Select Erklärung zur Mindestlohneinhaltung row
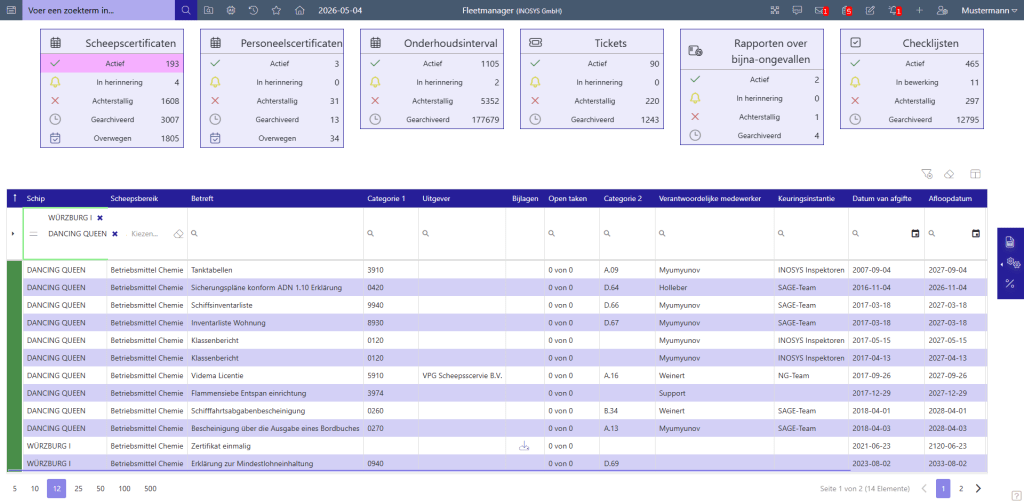The height and width of the screenshot is (504, 1024). coord(504,464)
